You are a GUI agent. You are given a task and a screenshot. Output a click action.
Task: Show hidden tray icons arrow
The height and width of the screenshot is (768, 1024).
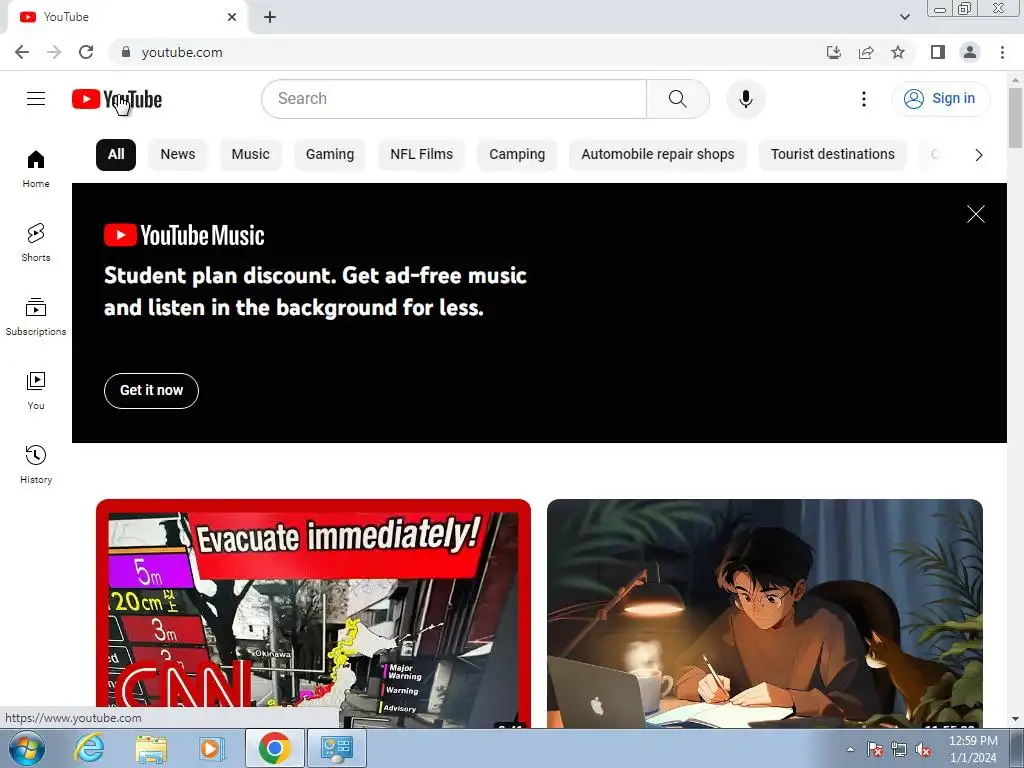point(850,749)
